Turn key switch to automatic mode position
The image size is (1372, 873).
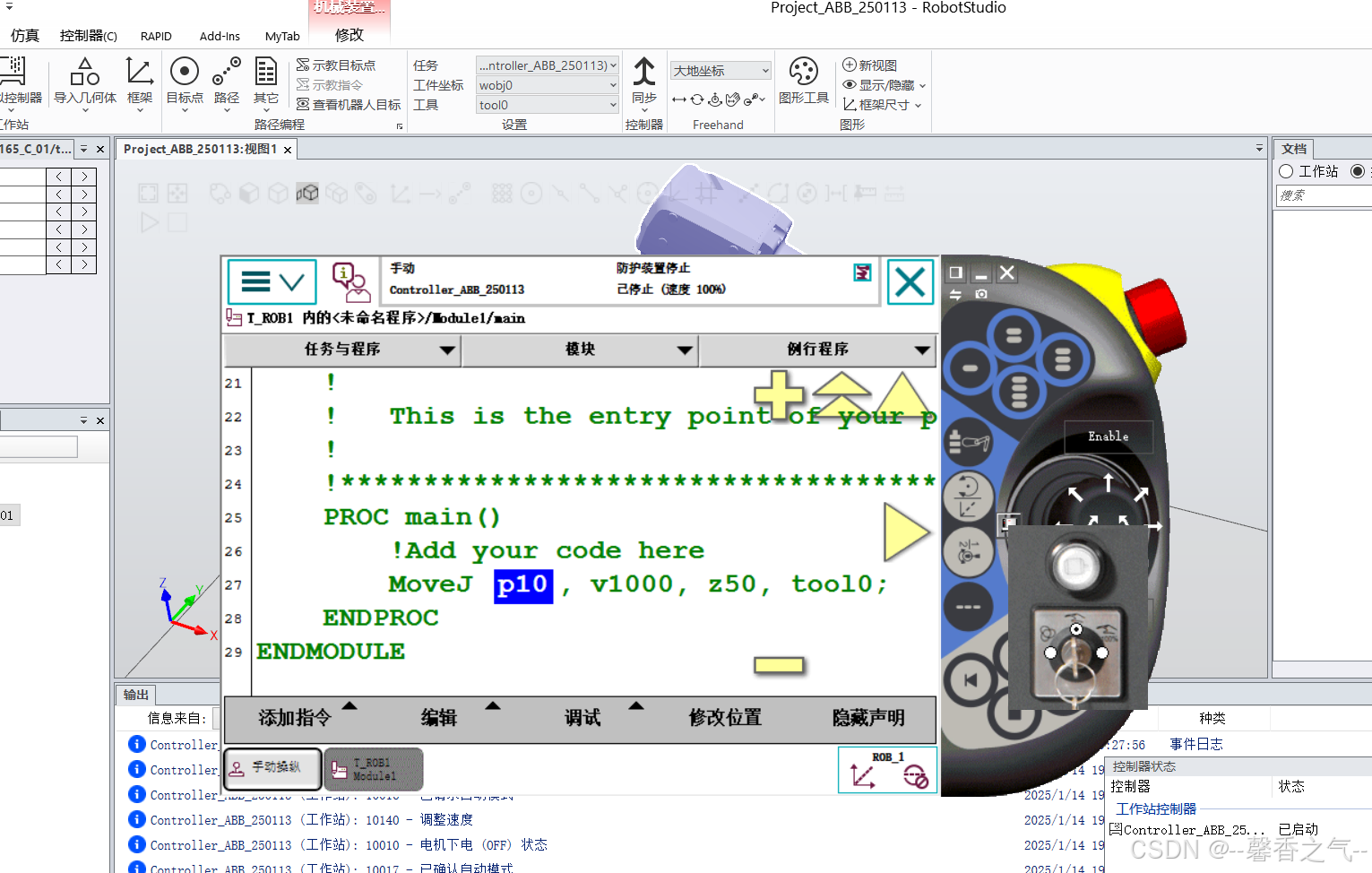tap(1050, 653)
